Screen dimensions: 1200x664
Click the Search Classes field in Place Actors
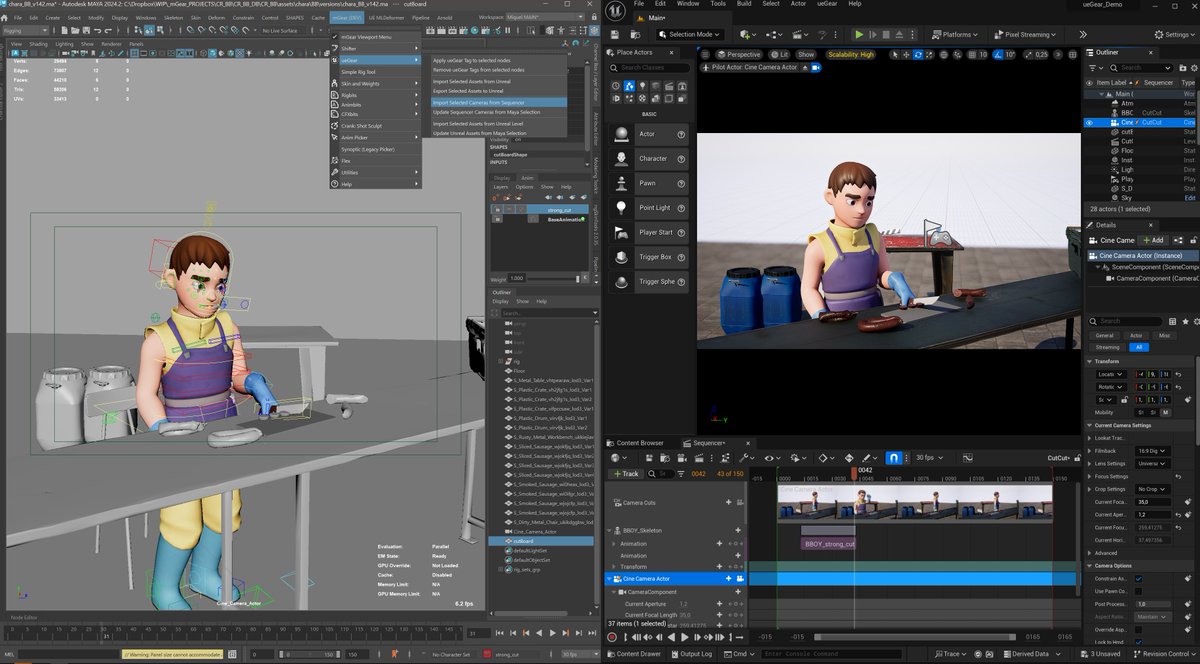coord(650,67)
